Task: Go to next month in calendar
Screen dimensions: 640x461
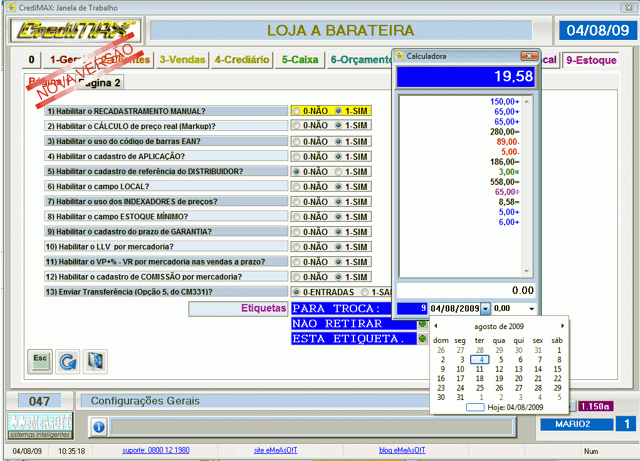Action: (562, 326)
